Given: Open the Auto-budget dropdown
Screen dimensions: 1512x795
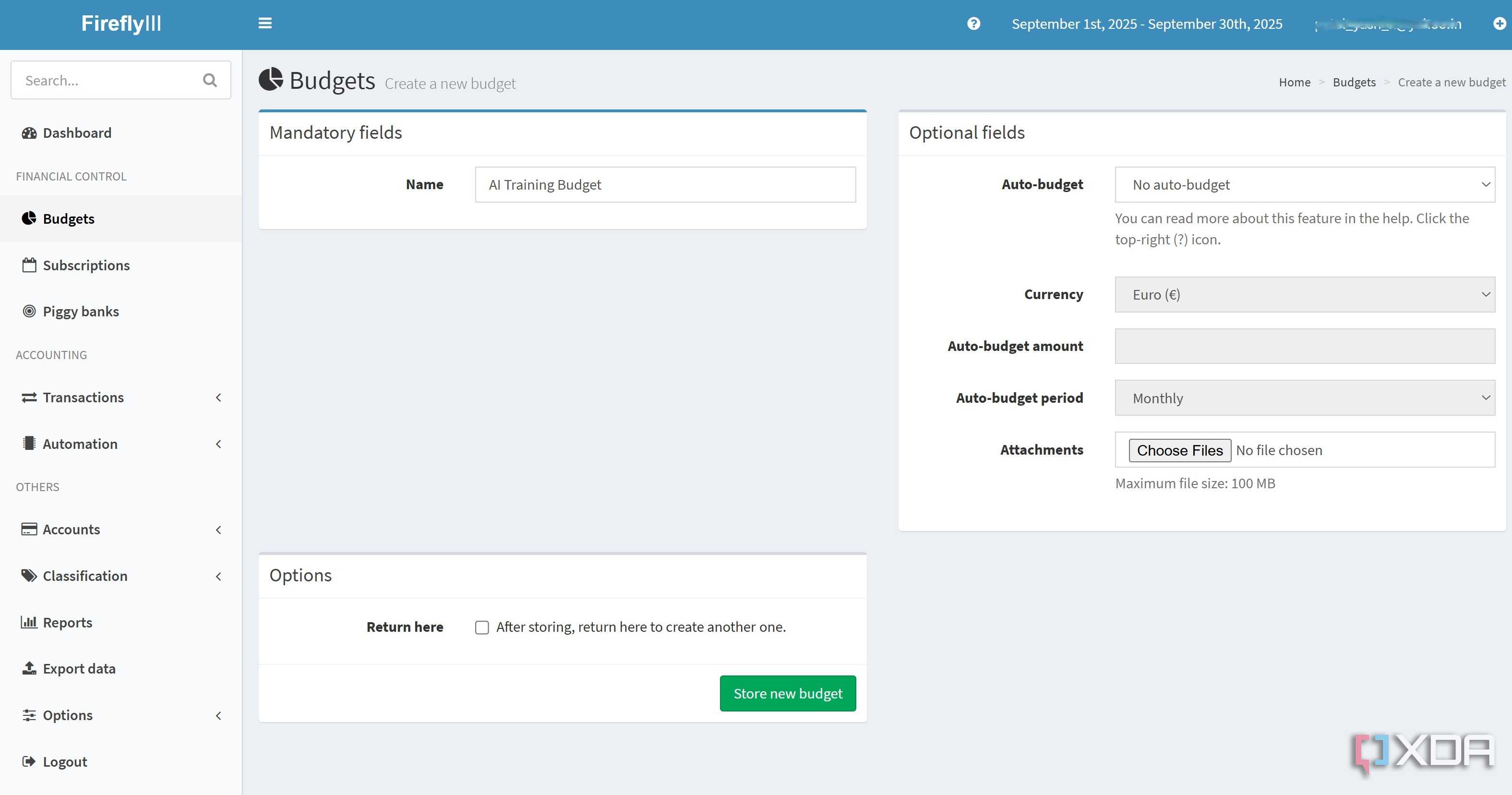Looking at the screenshot, I should click(x=1304, y=184).
